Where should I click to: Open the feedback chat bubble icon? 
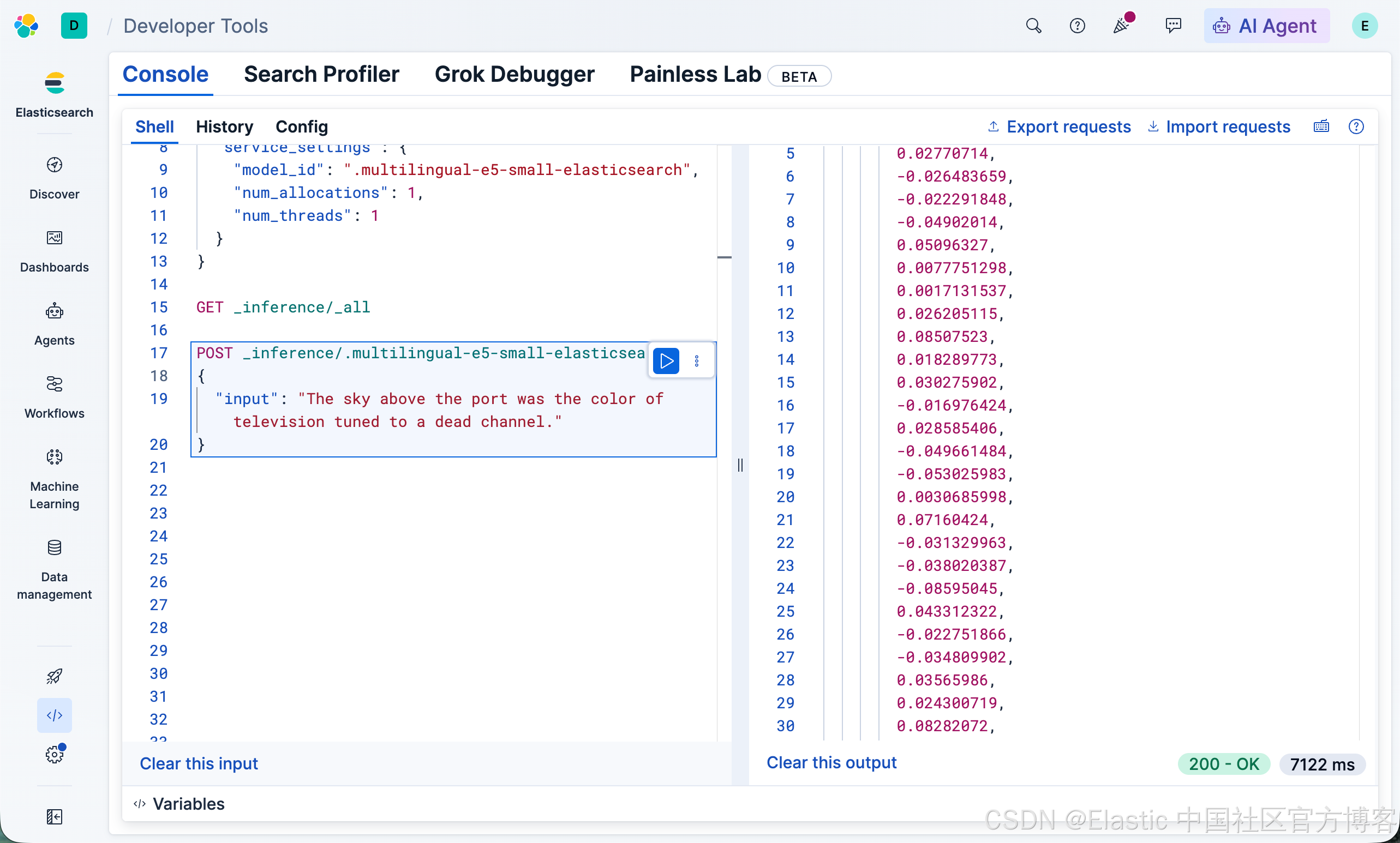[1172, 26]
